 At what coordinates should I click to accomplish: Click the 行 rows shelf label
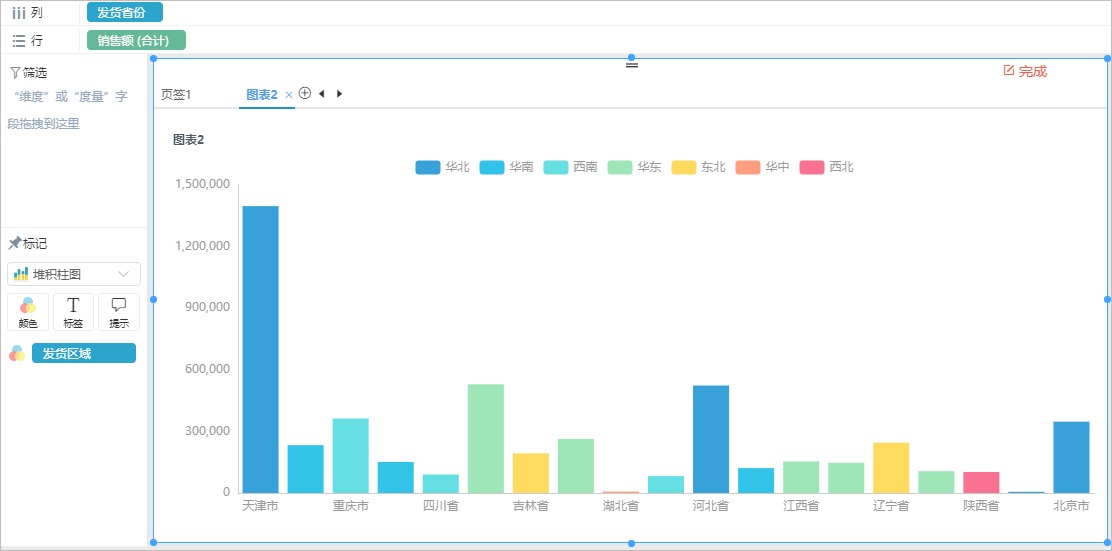(x=28, y=40)
